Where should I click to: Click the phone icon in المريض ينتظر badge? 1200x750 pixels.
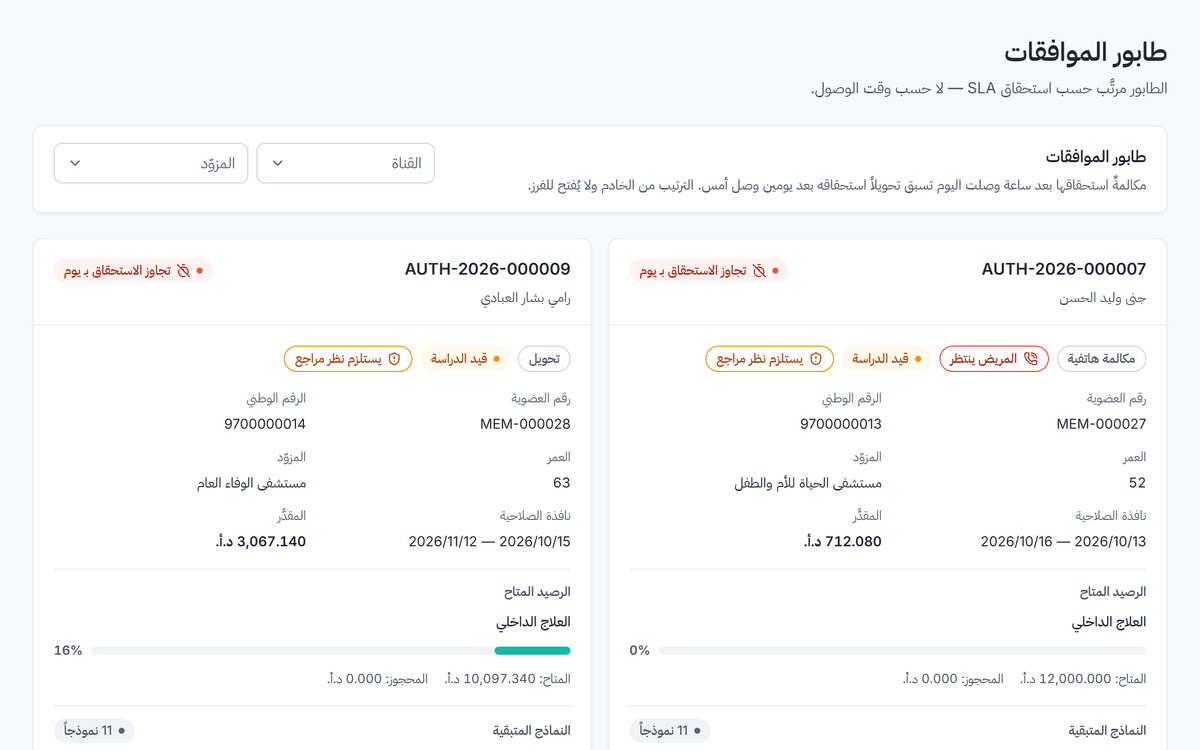pos(1032,358)
